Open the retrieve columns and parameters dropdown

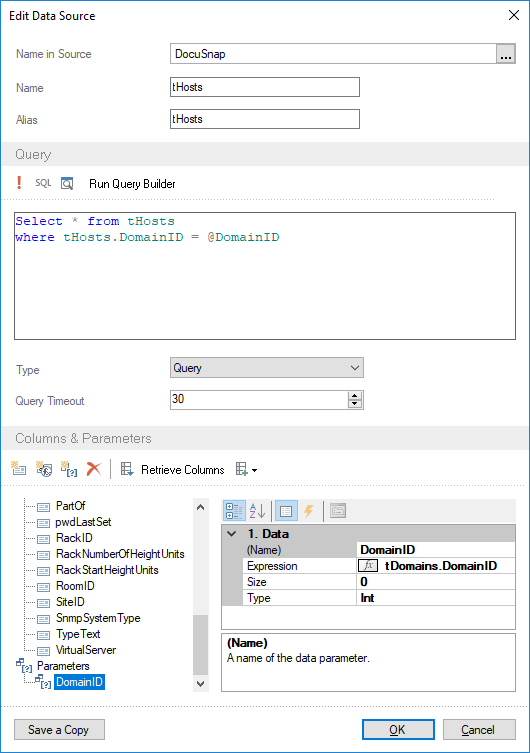point(247,469)
